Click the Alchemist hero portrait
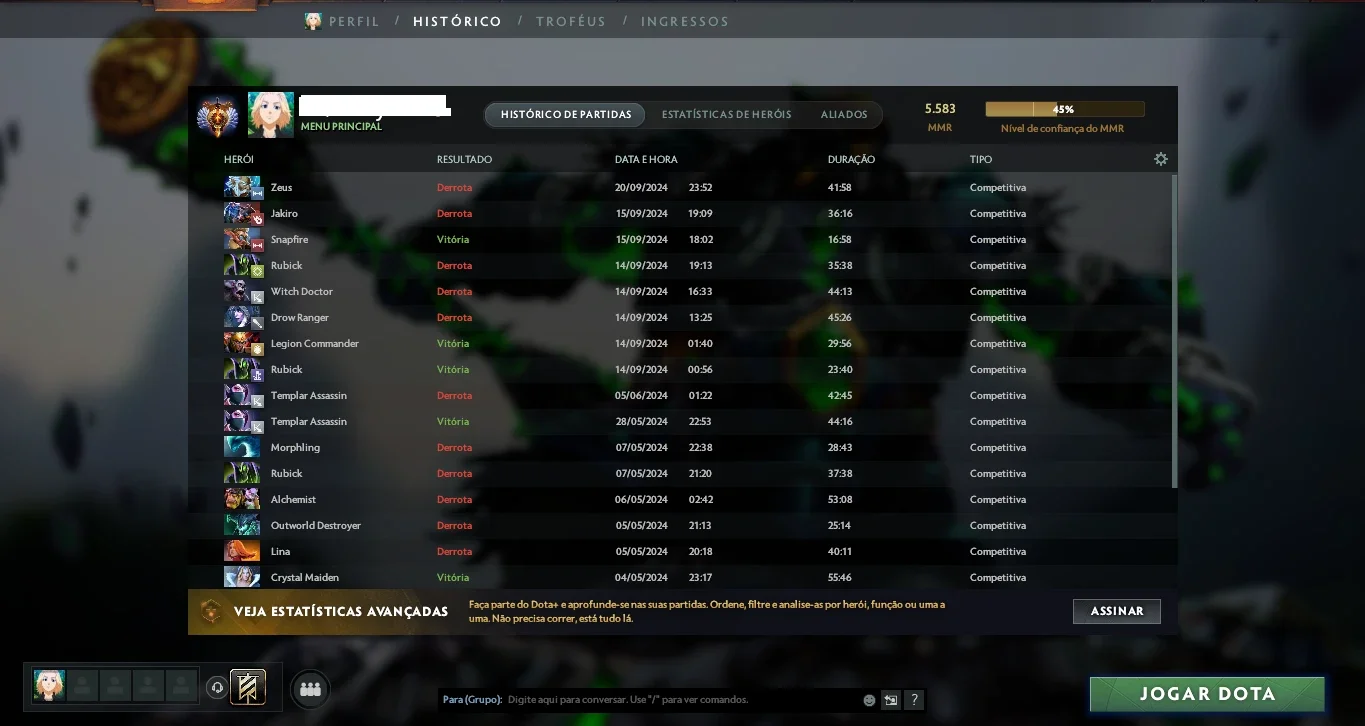The height and width of the screenshot is (726, 1365). tap(242, 499)
